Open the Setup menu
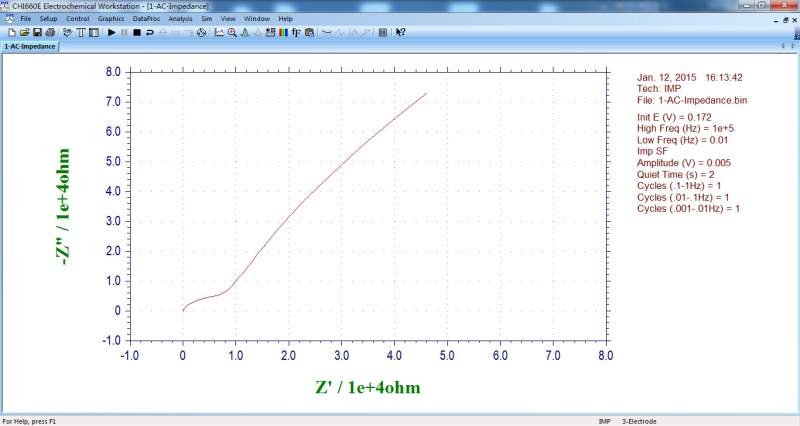 pos(48,19)
